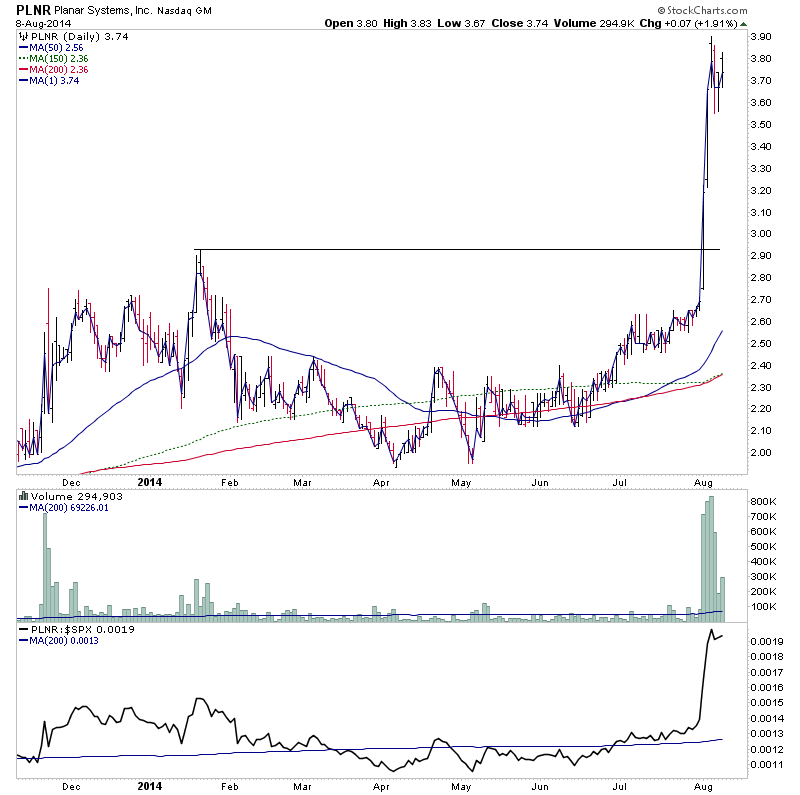Image resolution: width=800 pixels, height=795 pixels.
Task: Click the PLNR:$SPX 0.0019 legend
Action: tap(77, 630)
